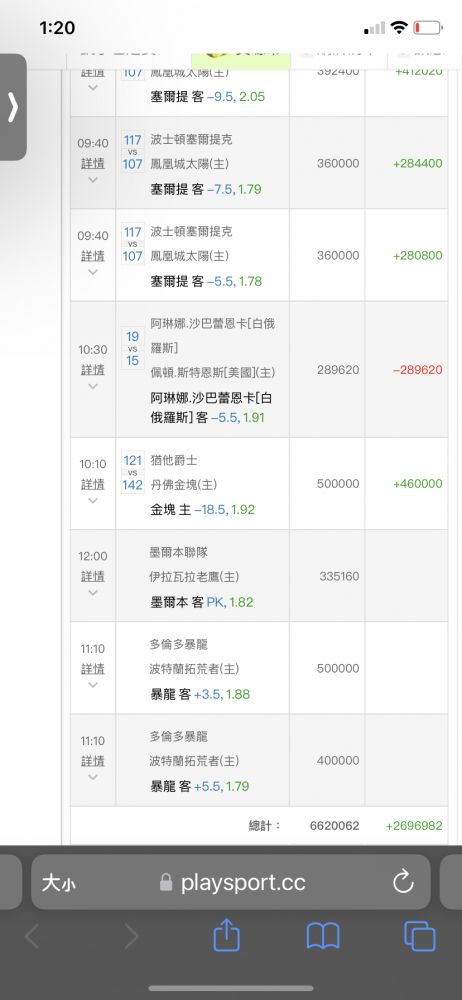Open 詳情 for 10:10 丹佛金塊 game

click(x=93, y=484)
